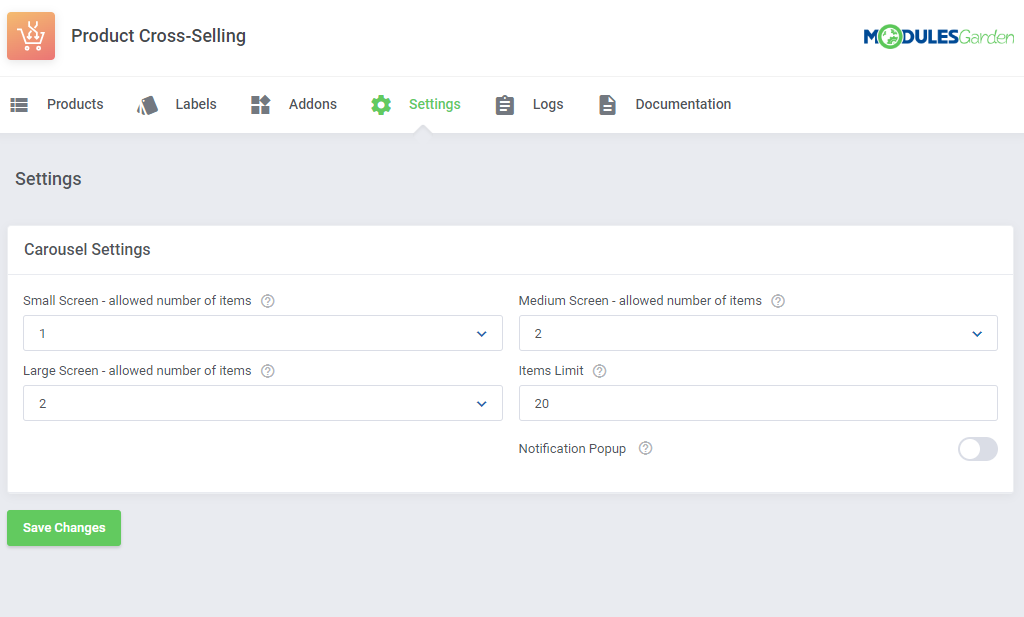Click the Logs clipboard icon

[504, 104]
